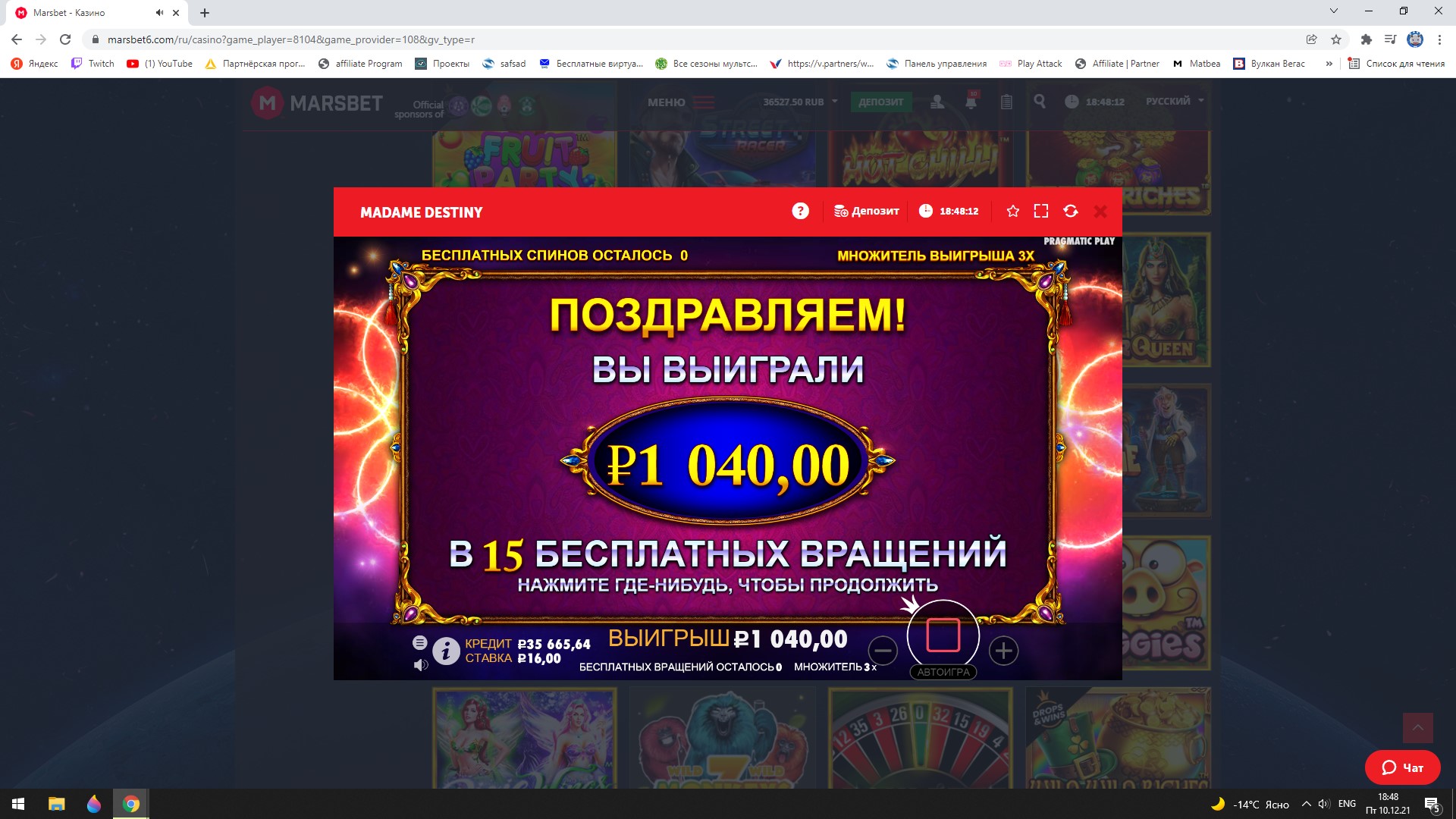
Task: Reload the game with the refresh icon
Action: (1070, 211)
